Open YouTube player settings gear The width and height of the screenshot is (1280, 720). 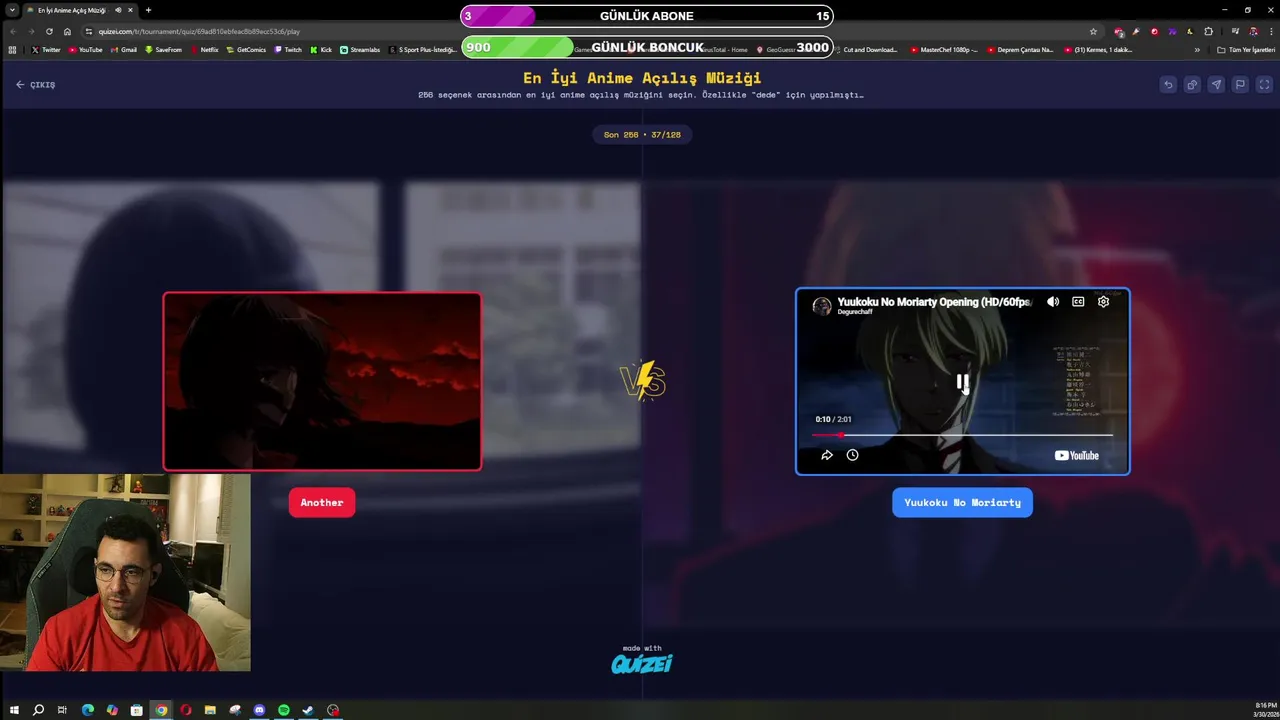pyautogui.click(x=1103, y=301)
